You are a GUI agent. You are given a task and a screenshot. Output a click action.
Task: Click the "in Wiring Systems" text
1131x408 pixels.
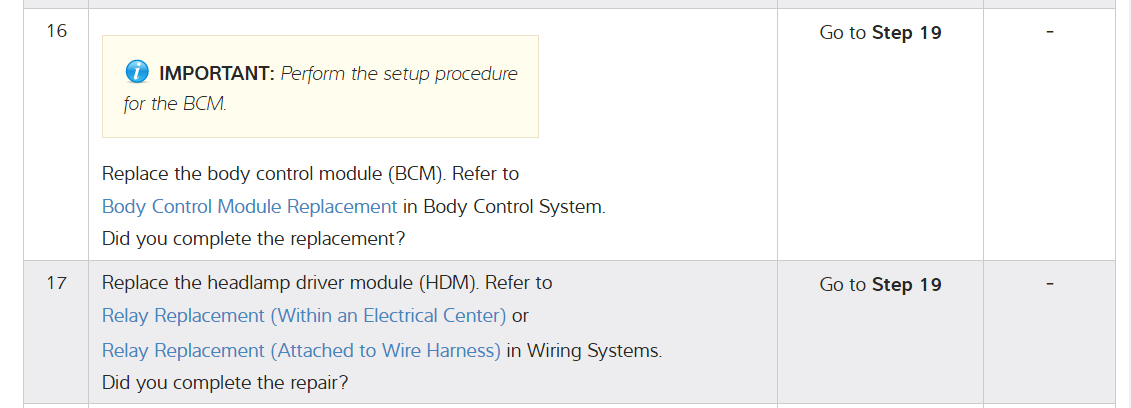click(x=584, y=351)
